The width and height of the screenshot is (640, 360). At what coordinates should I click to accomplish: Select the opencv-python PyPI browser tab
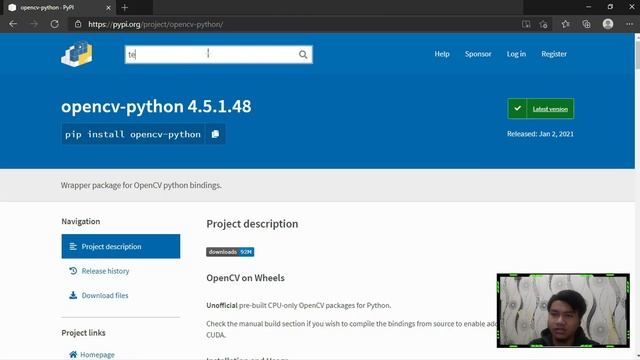(60, 7)
